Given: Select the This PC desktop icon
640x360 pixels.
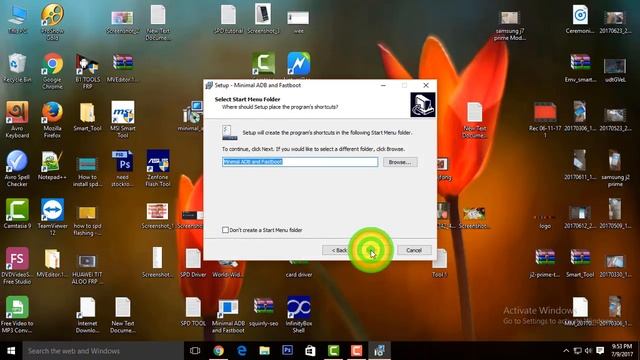Looking at the screenshot, I should (x=17, y=20).
